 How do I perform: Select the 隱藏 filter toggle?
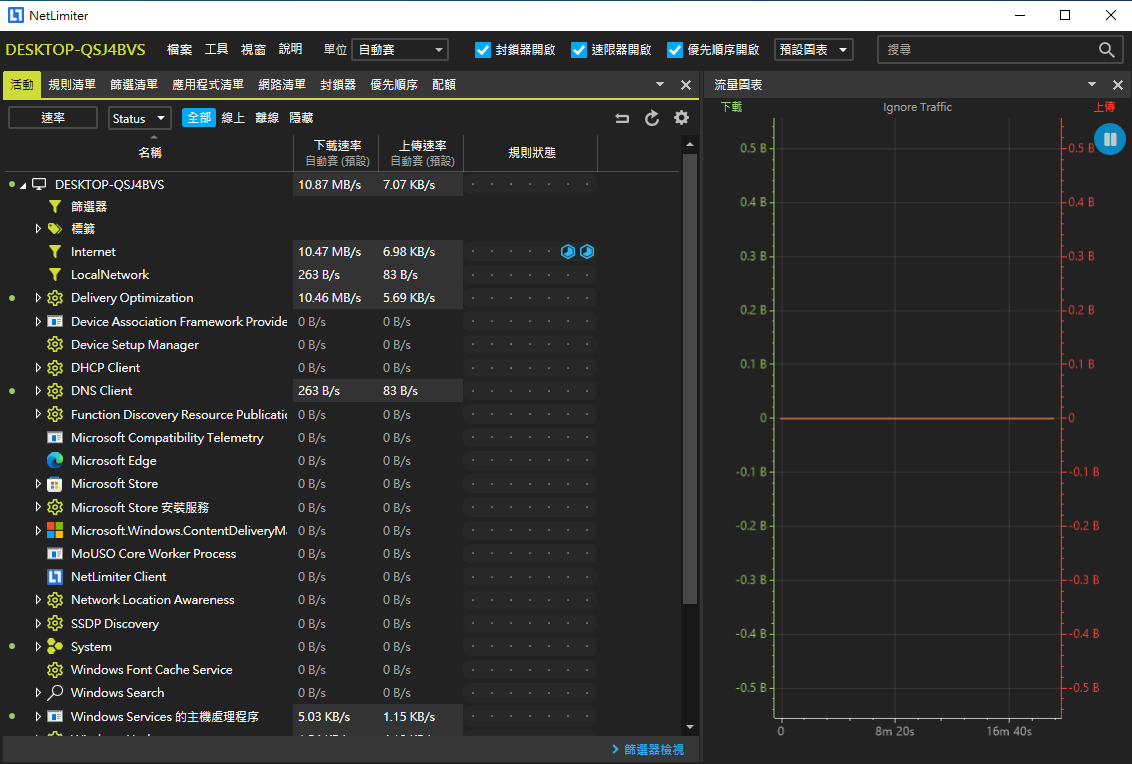pyautogui.click(x=301, y=118)
